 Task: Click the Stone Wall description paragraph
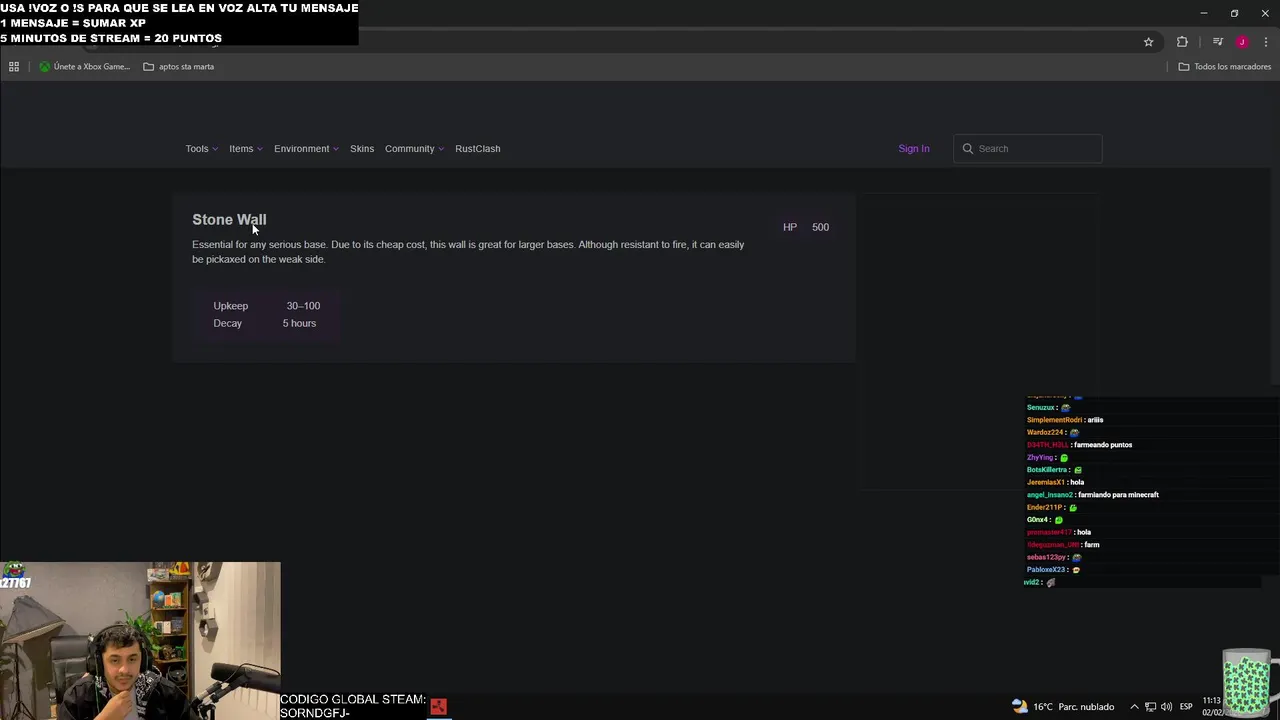(x=468, y=252)
